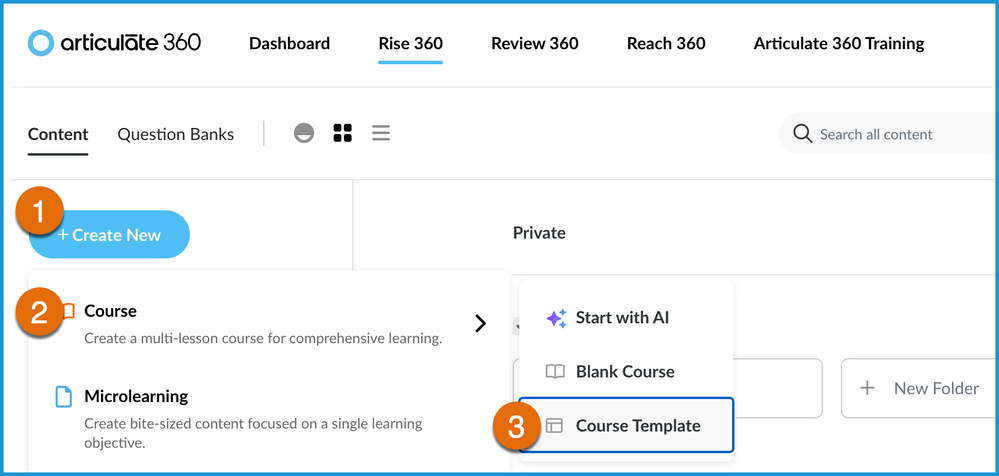Click the Microlearning page icon
The height and width of the screenshot is (476, 999).
[x=63, y=397]
